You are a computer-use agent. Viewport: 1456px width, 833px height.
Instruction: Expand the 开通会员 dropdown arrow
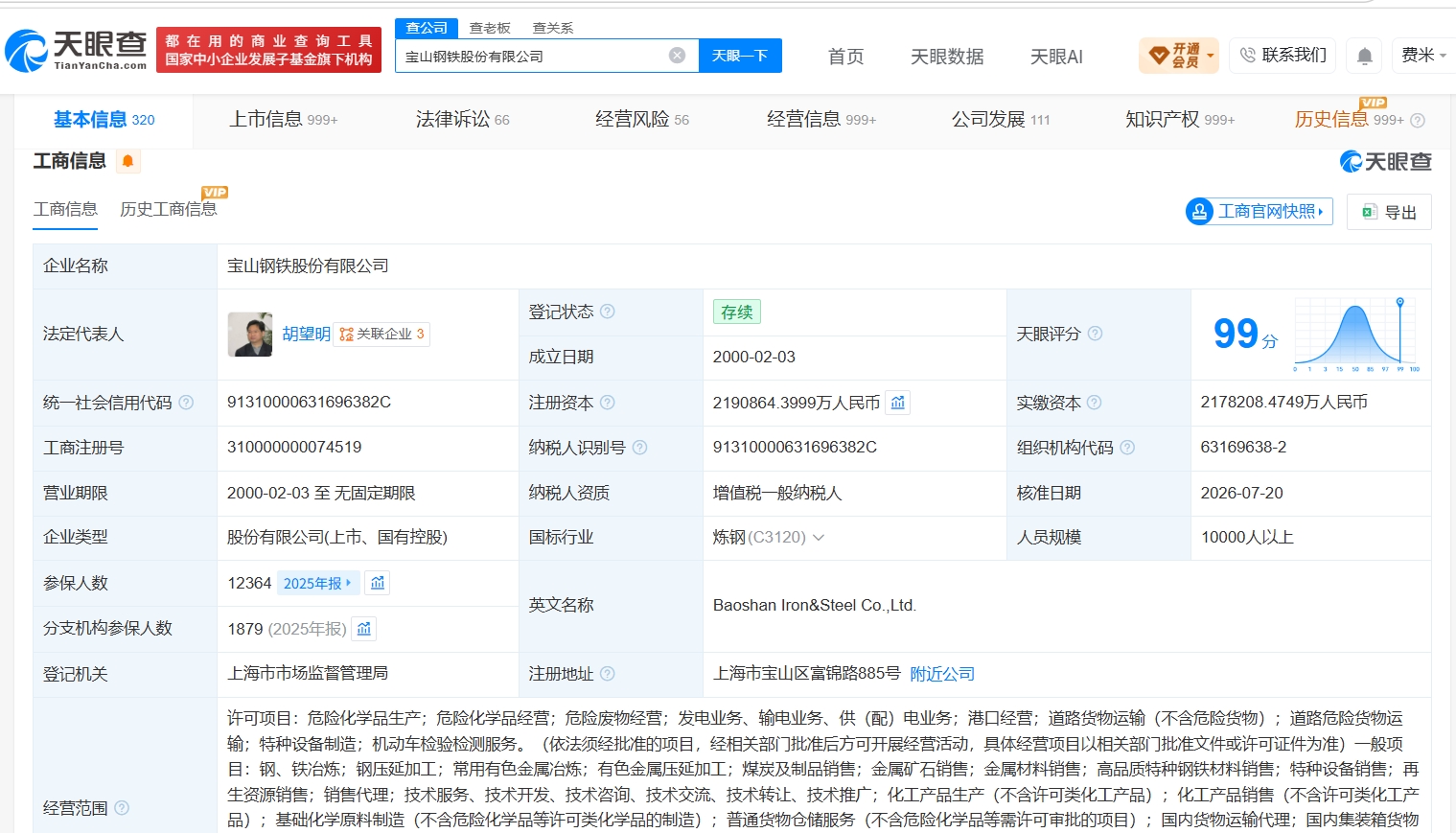click(1211, 56)
